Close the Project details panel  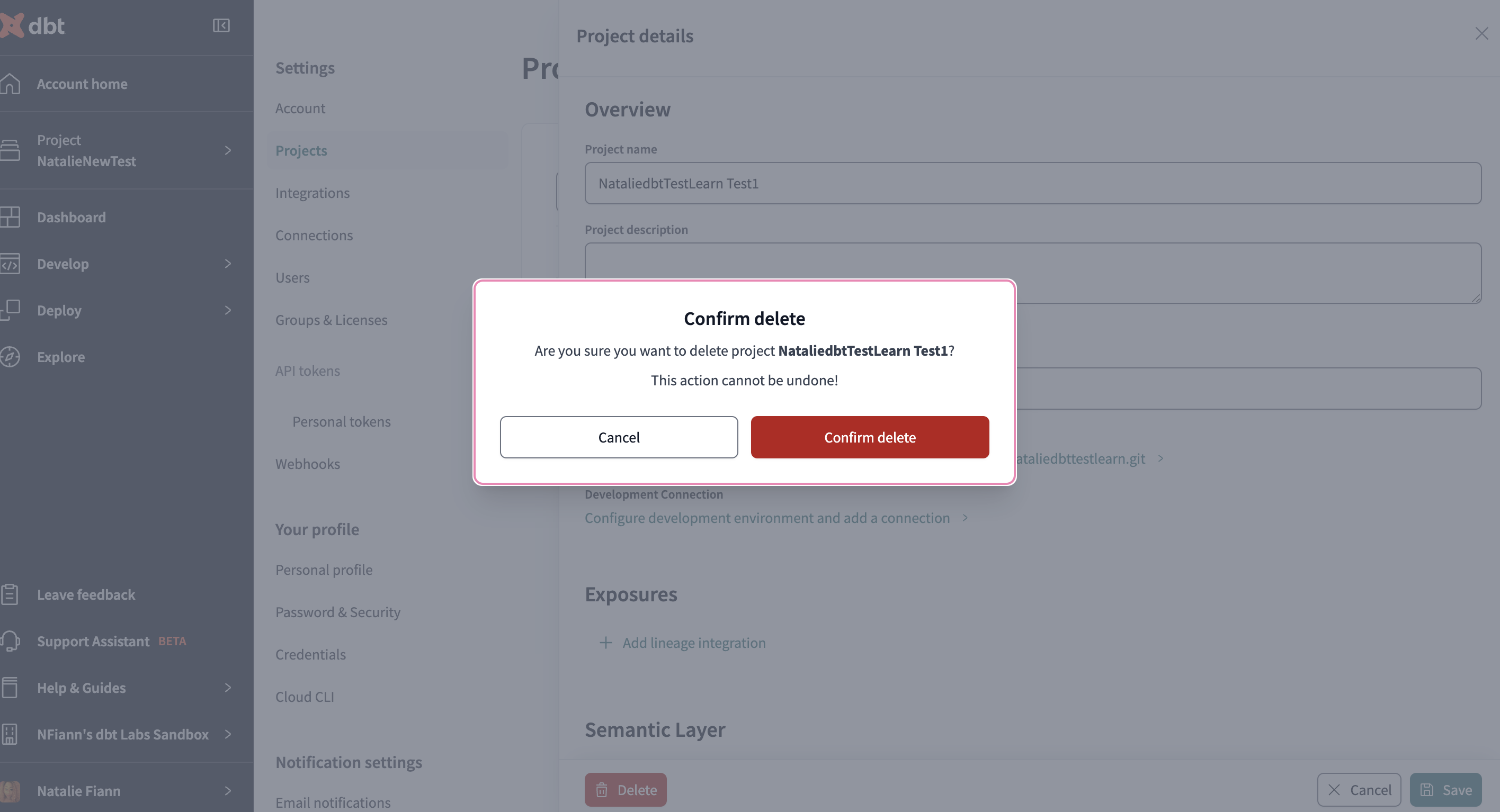point(1482,33)
